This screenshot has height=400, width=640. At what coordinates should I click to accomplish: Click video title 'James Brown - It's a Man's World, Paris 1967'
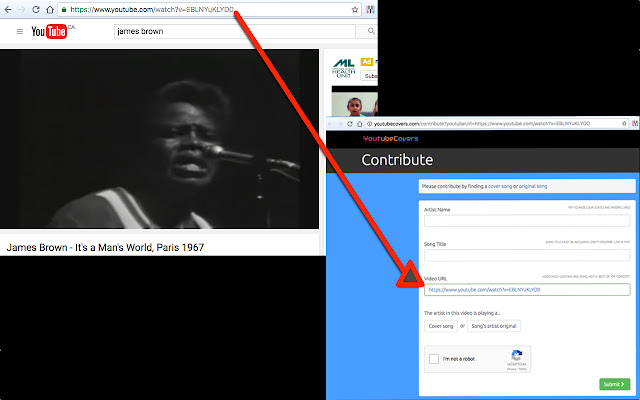pos(105,247)
